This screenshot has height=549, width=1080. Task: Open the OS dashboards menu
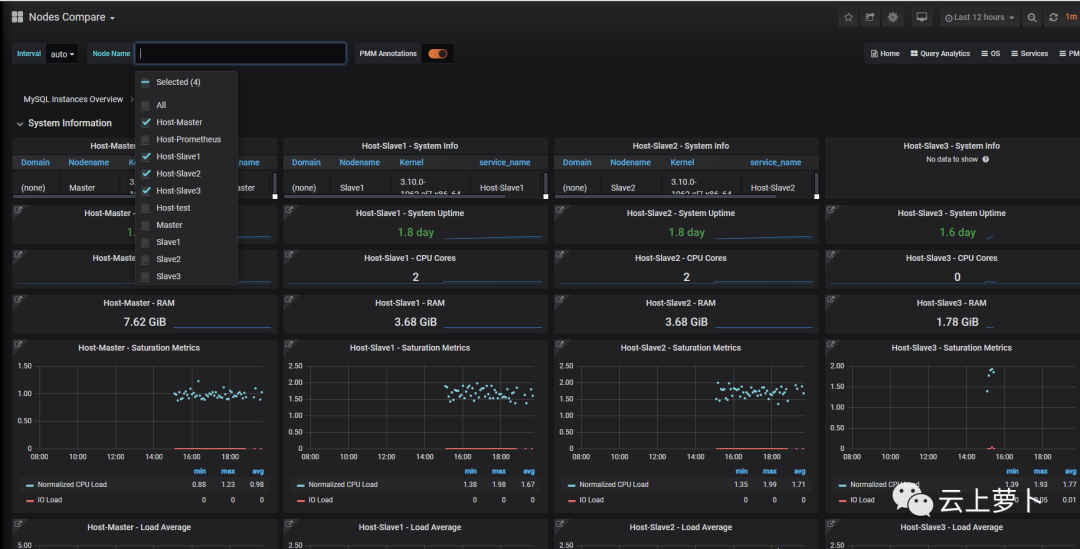(990, 54)
